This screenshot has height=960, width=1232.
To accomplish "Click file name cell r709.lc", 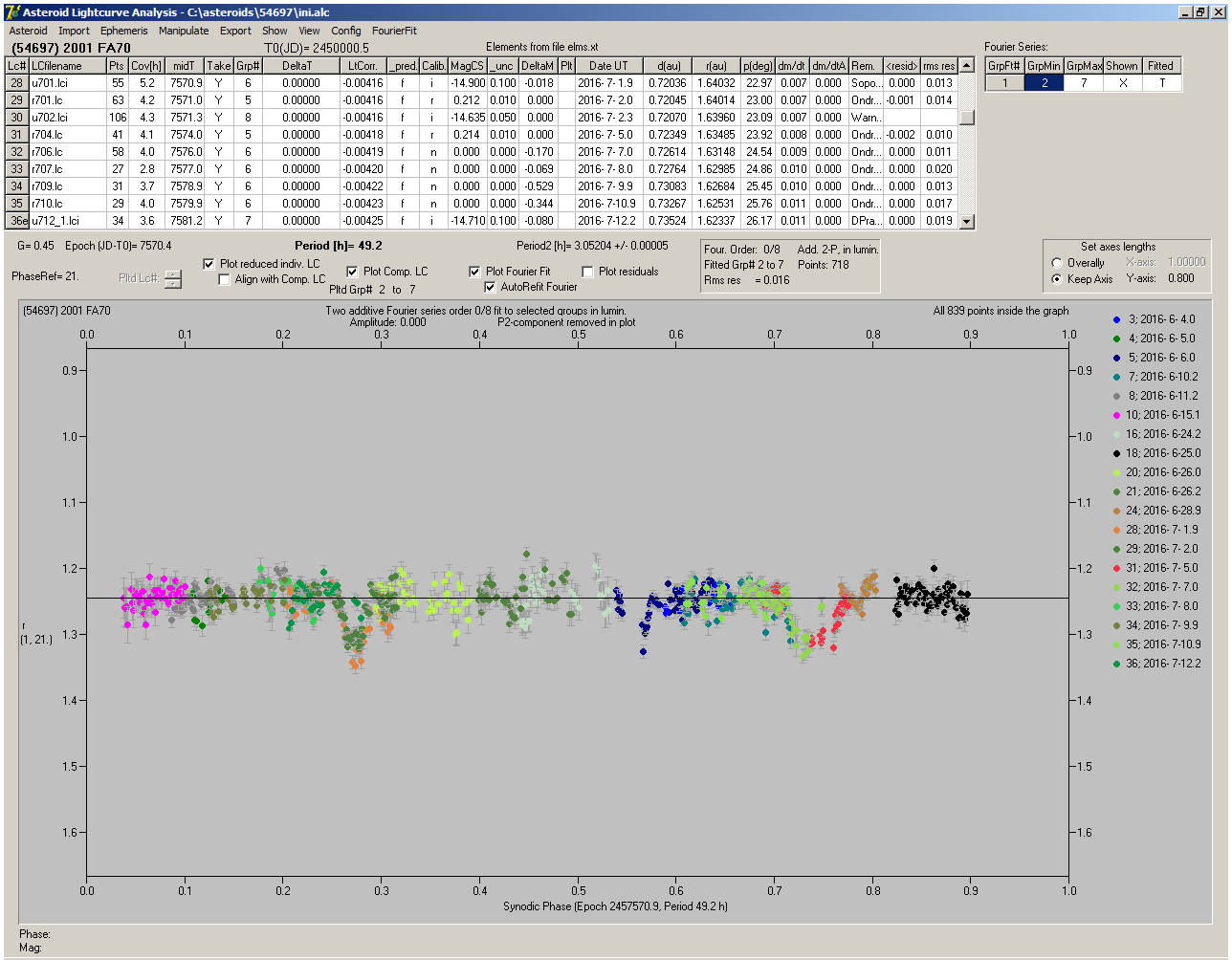I will coord(67,186).
